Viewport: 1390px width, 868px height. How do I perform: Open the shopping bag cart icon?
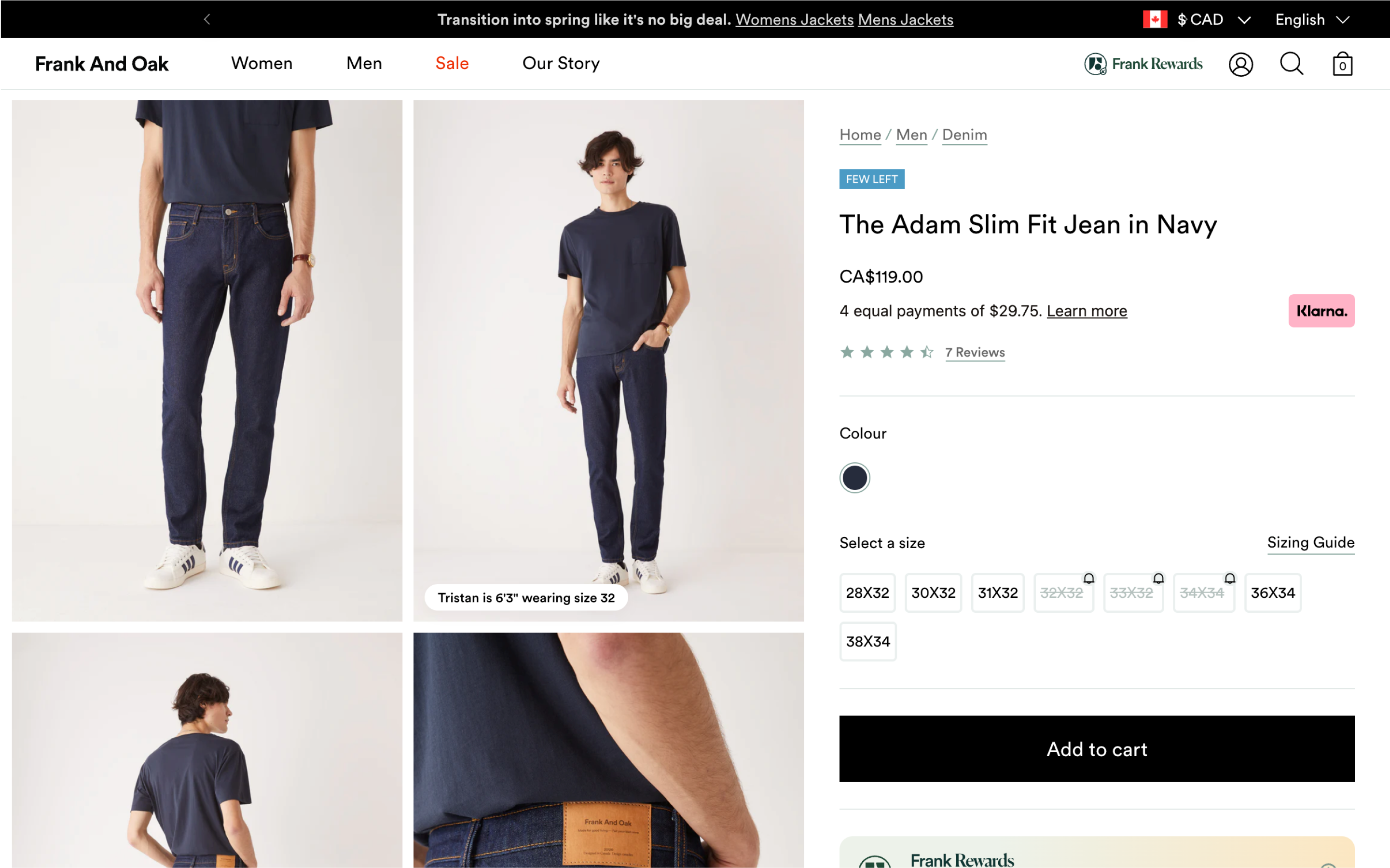1342,64
